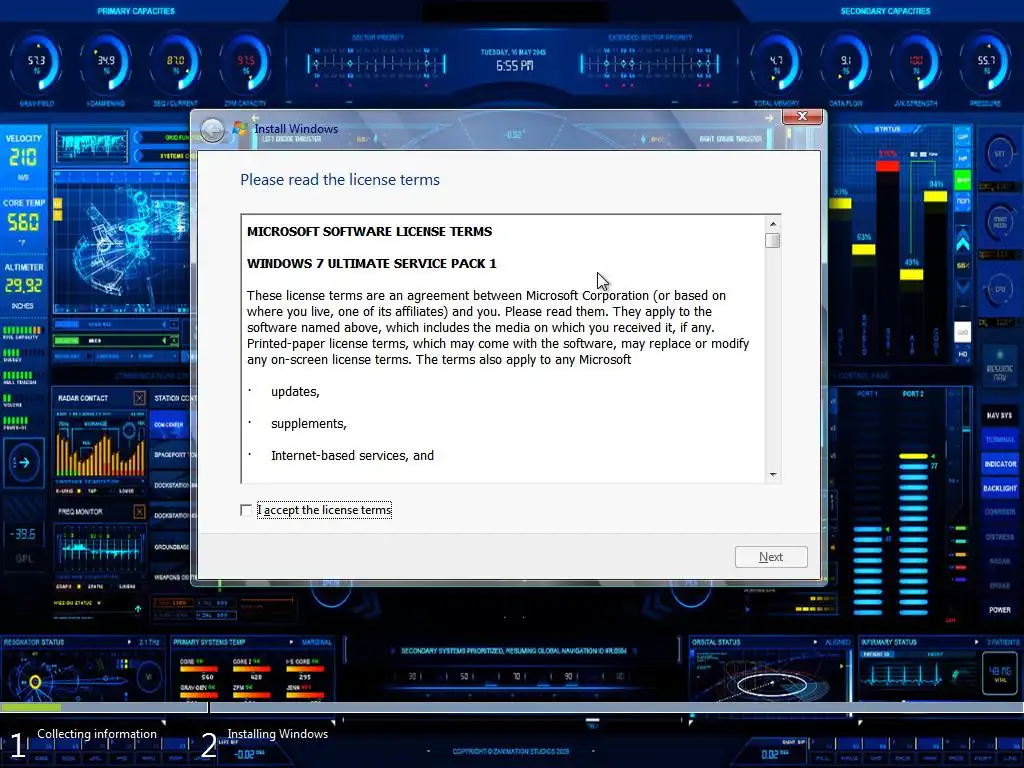This screenshot has width=1024, height=768.
Task: Click the paragraph starting 'These license terms are'
Action: pyautogui.click(x=498, y=327)
